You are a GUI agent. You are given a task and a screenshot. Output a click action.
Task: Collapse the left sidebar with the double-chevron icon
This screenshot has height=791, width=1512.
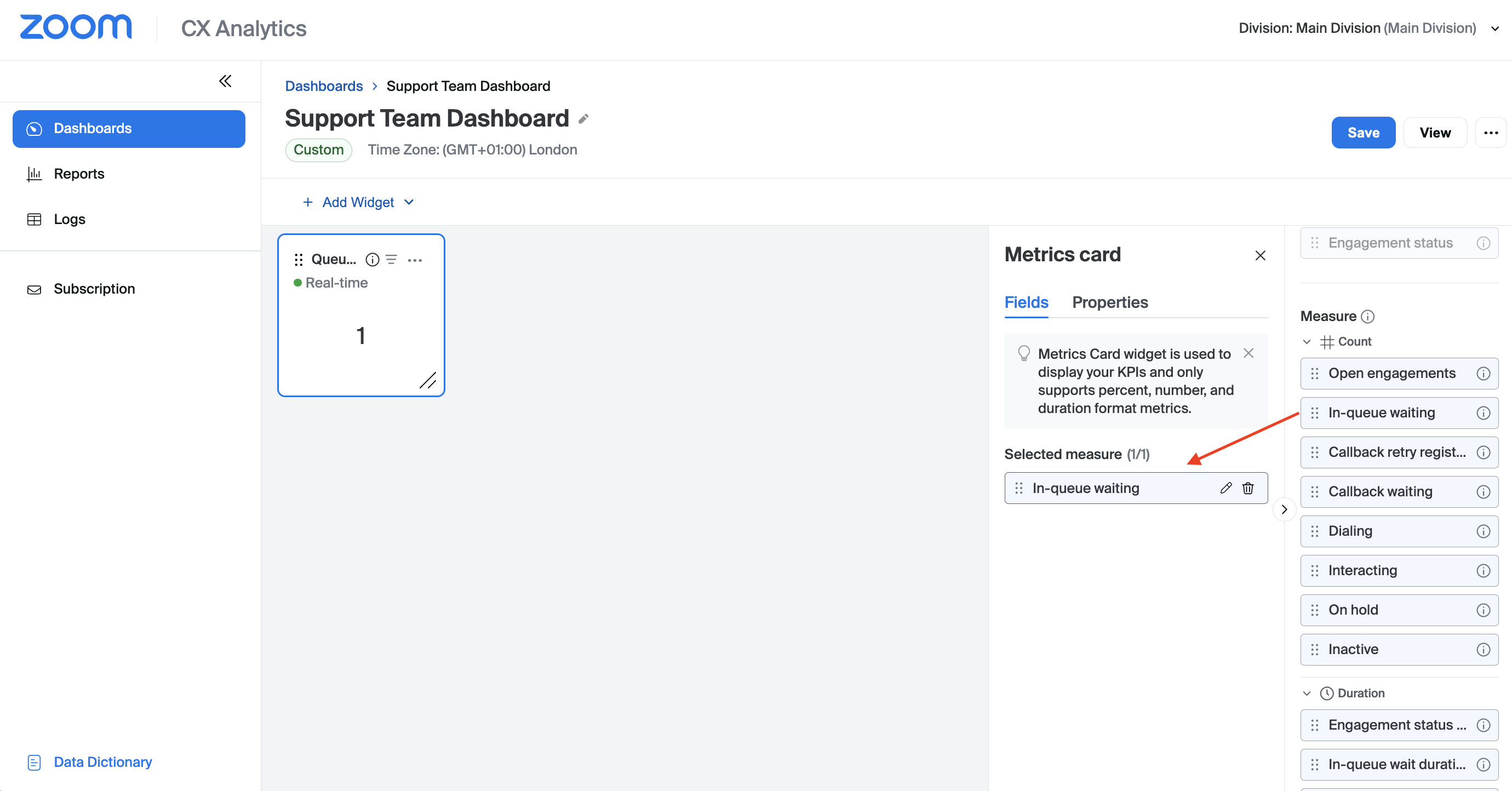[x=225, y=81]
